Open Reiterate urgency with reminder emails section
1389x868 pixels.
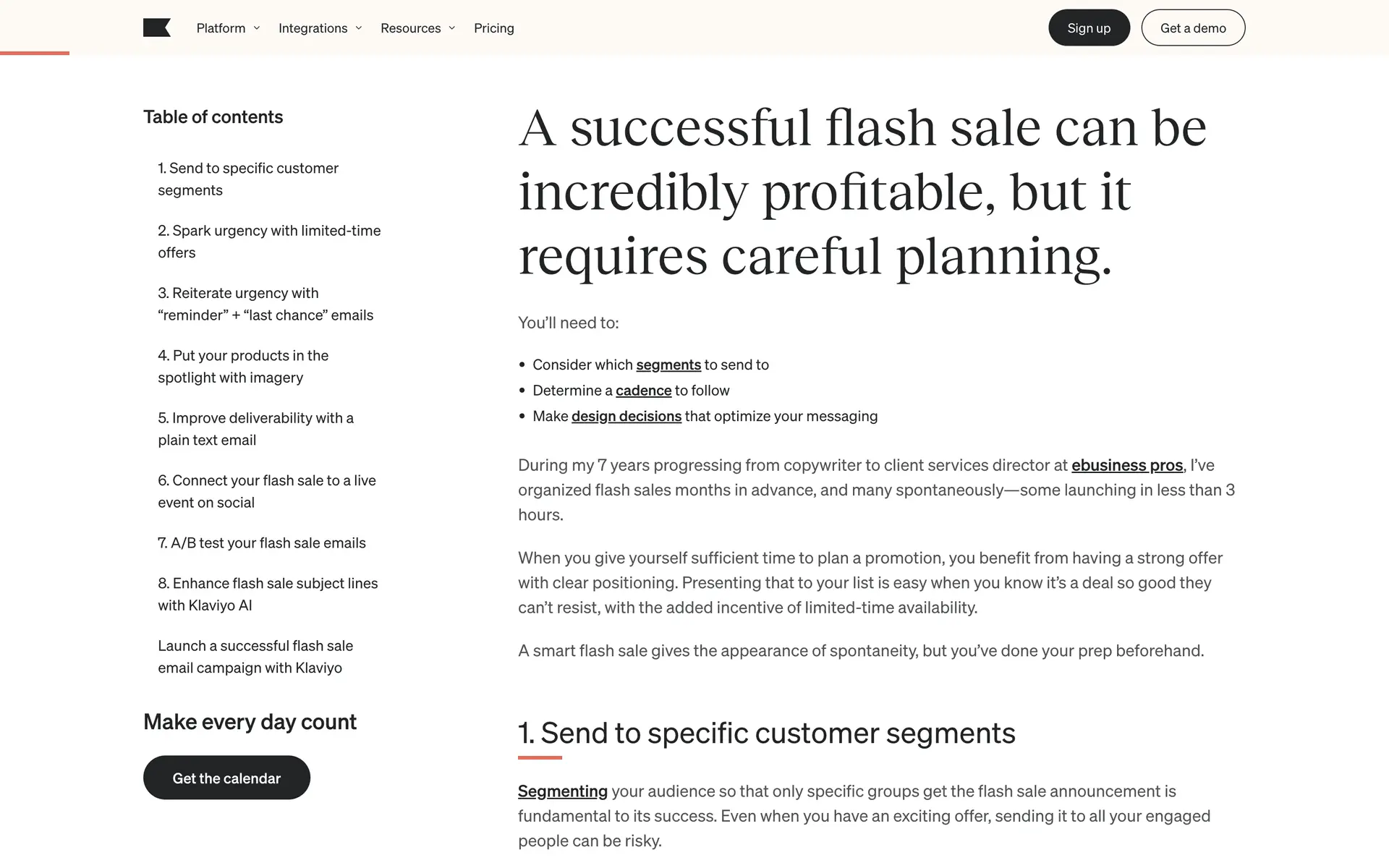tap(265, 304)
